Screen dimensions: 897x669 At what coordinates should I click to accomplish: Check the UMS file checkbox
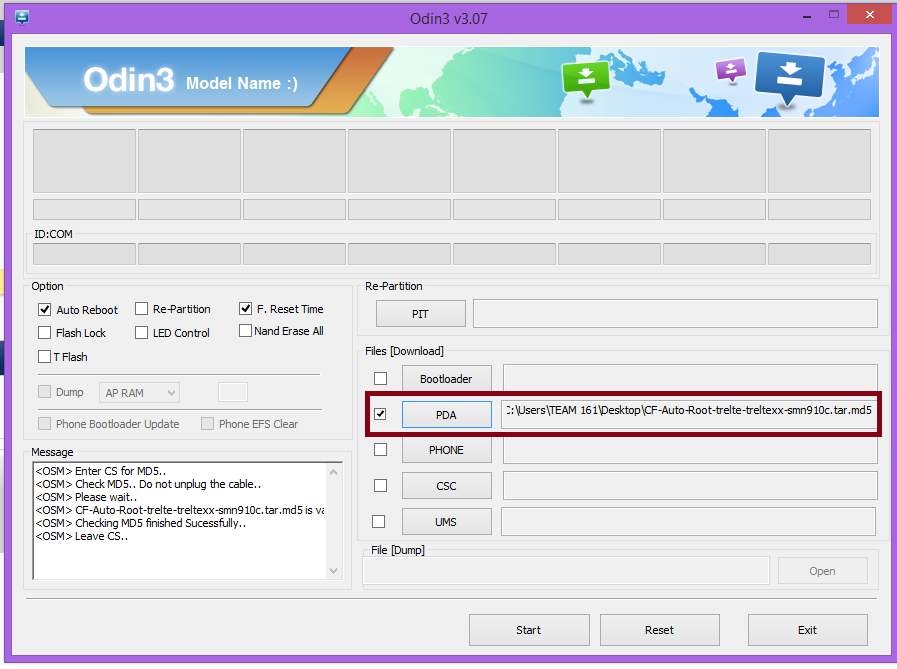(x=378, y=521)
